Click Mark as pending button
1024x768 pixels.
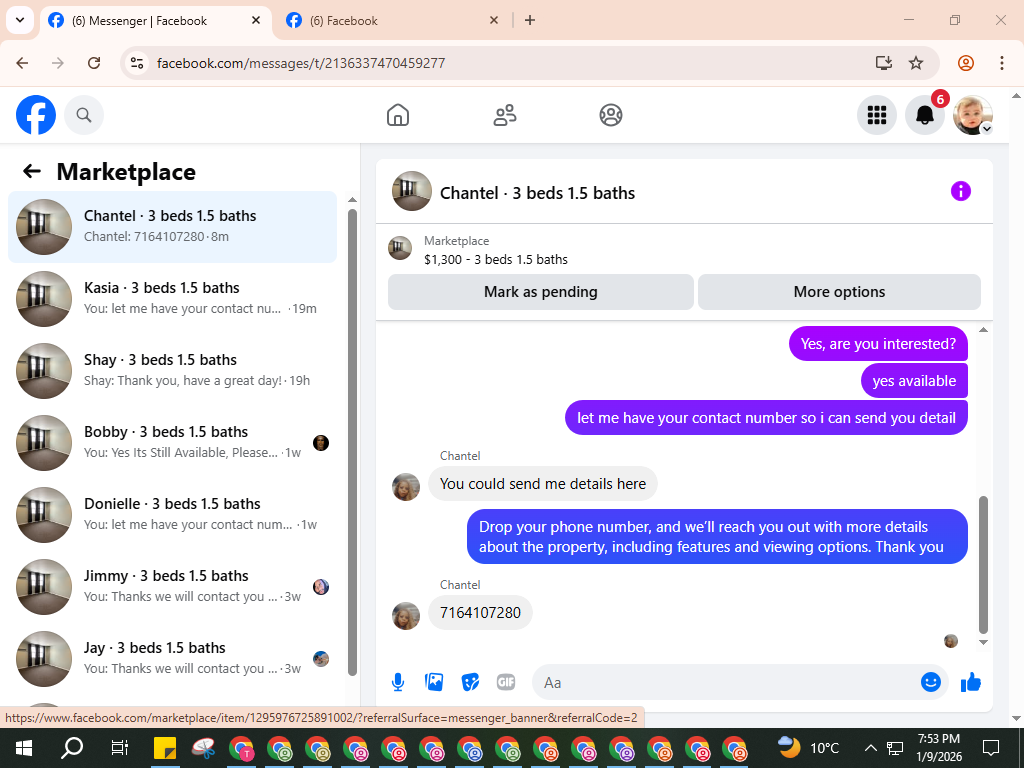(541, 292)
